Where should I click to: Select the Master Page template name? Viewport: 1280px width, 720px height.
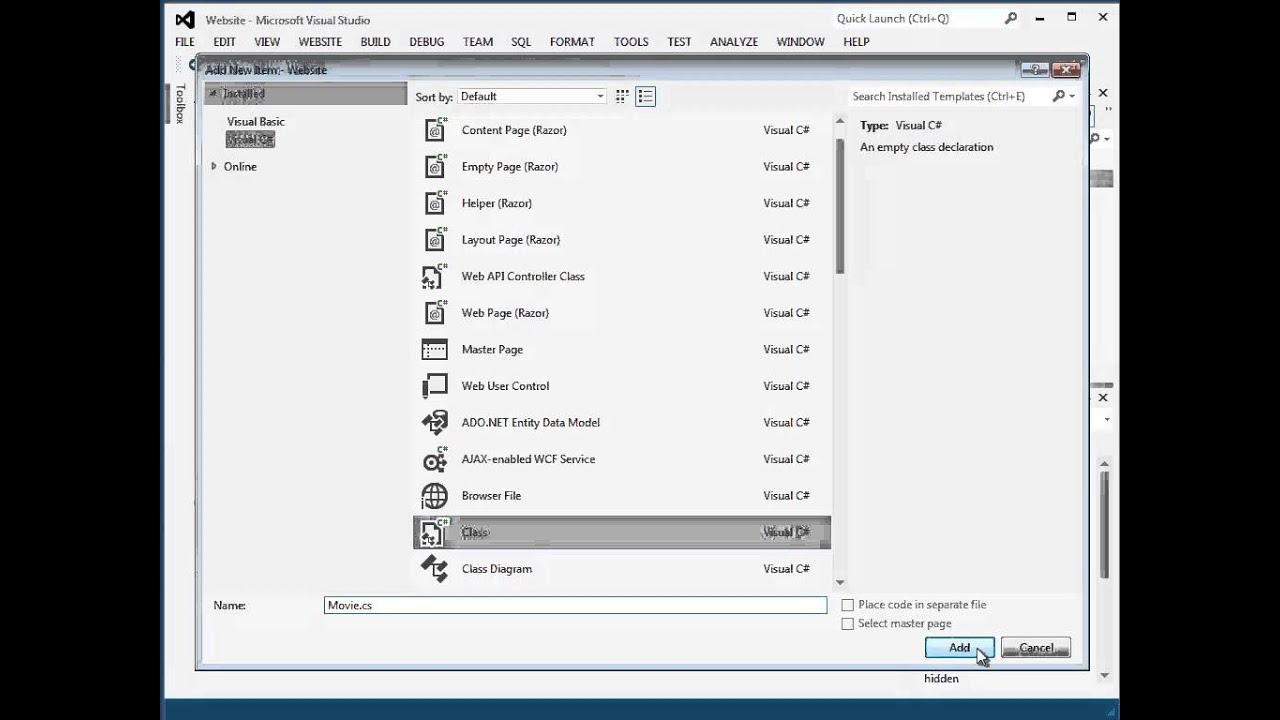point(492,349)
